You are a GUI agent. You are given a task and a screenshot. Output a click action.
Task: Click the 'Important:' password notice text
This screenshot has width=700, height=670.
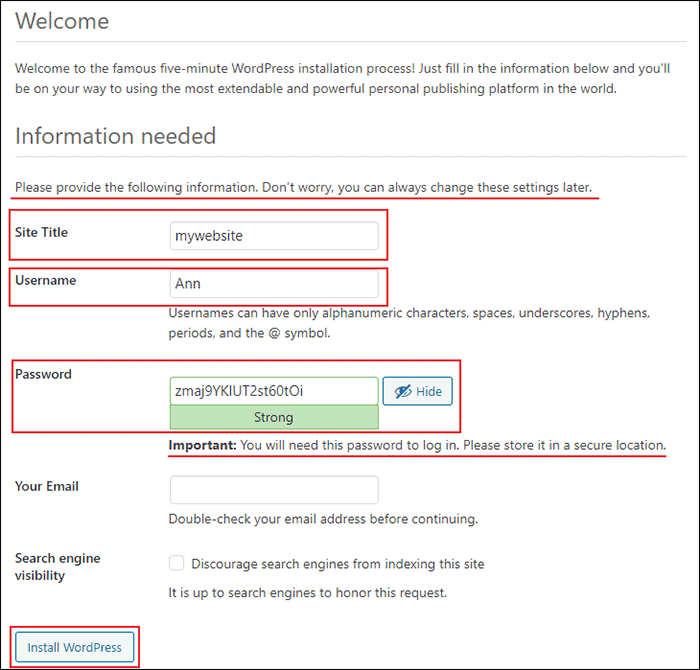point(417,445)
